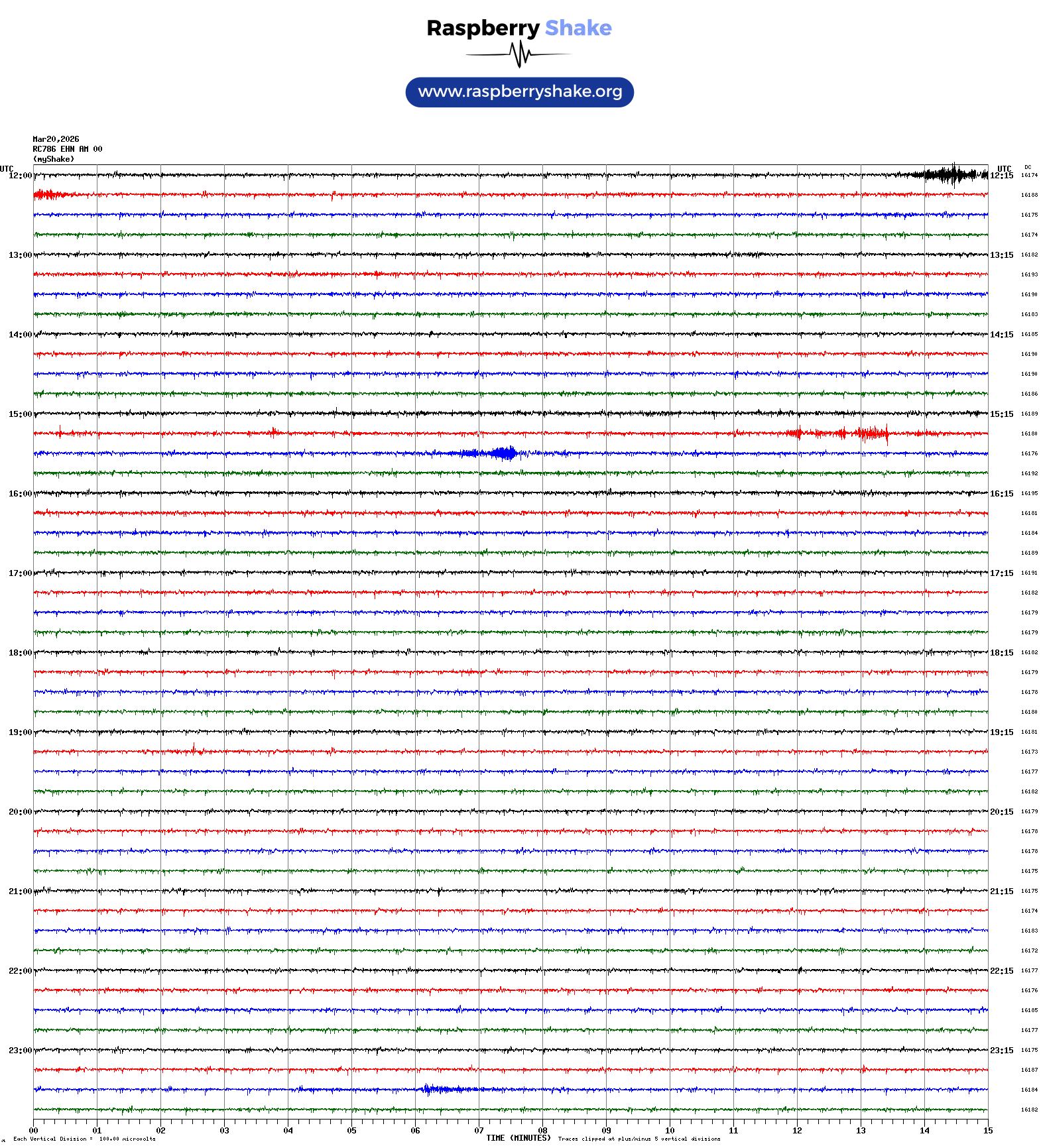Click the red burst starting the second trace
The height and width of the screenshot is (1148, 1041).
coord(48,195)
